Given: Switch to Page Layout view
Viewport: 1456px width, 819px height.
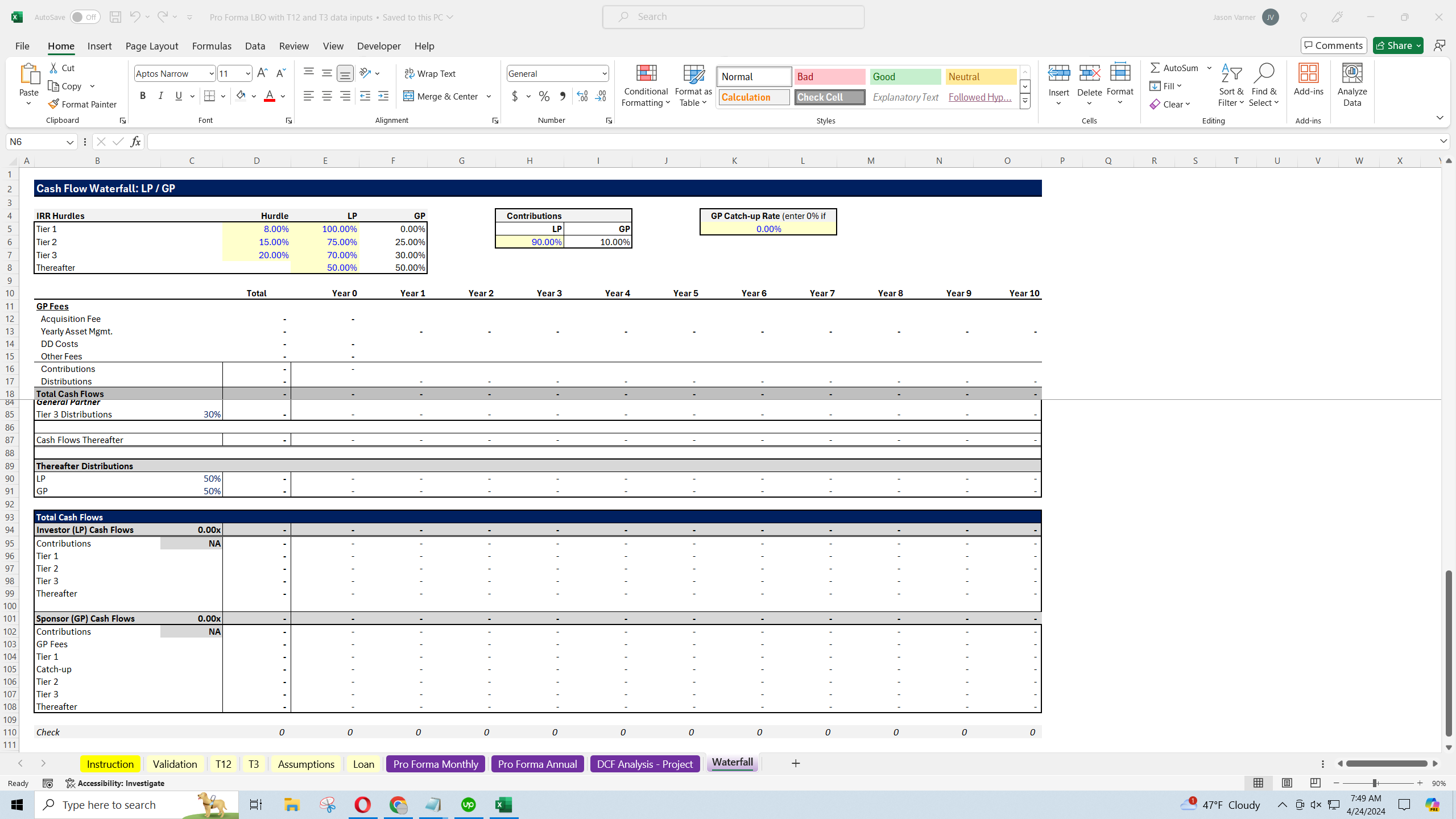Looking at the screenshot, I should click(x=1287, y=783).
